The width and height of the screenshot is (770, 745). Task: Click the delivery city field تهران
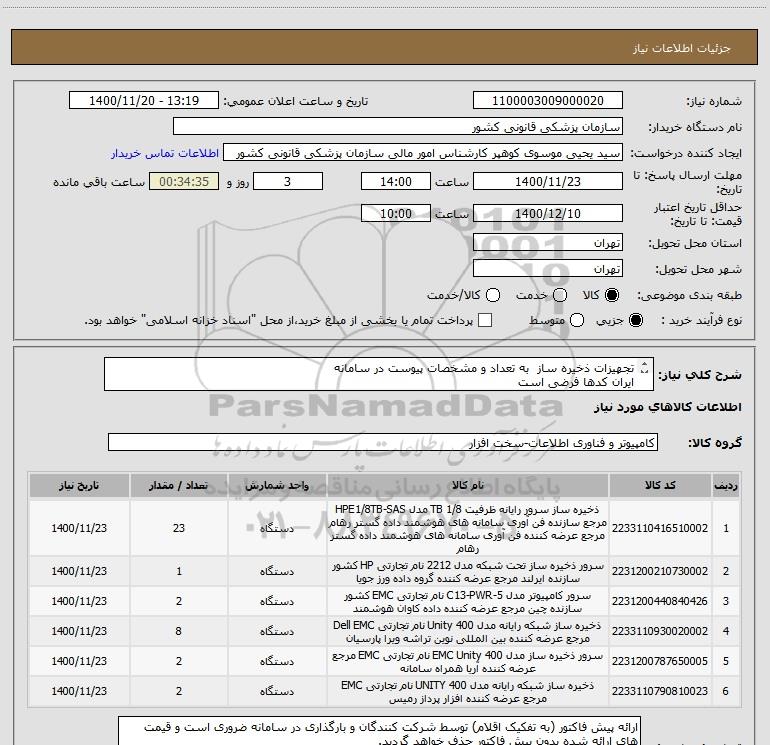548,269
